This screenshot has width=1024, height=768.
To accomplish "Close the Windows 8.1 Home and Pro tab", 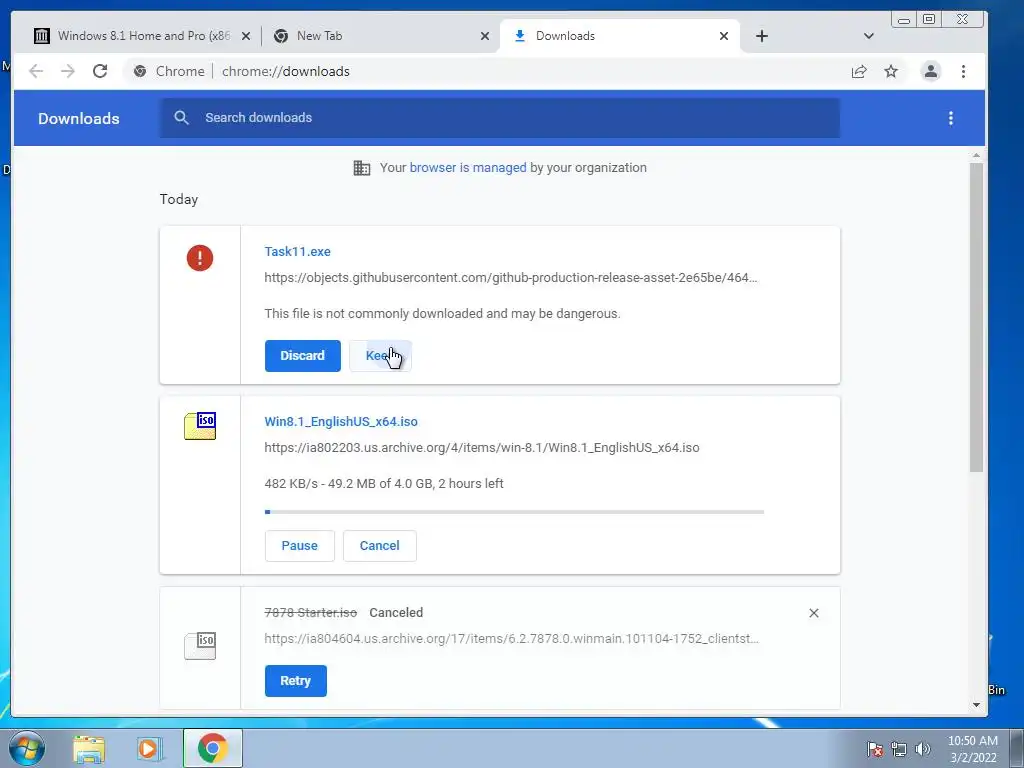I will [x=246, y=36].
